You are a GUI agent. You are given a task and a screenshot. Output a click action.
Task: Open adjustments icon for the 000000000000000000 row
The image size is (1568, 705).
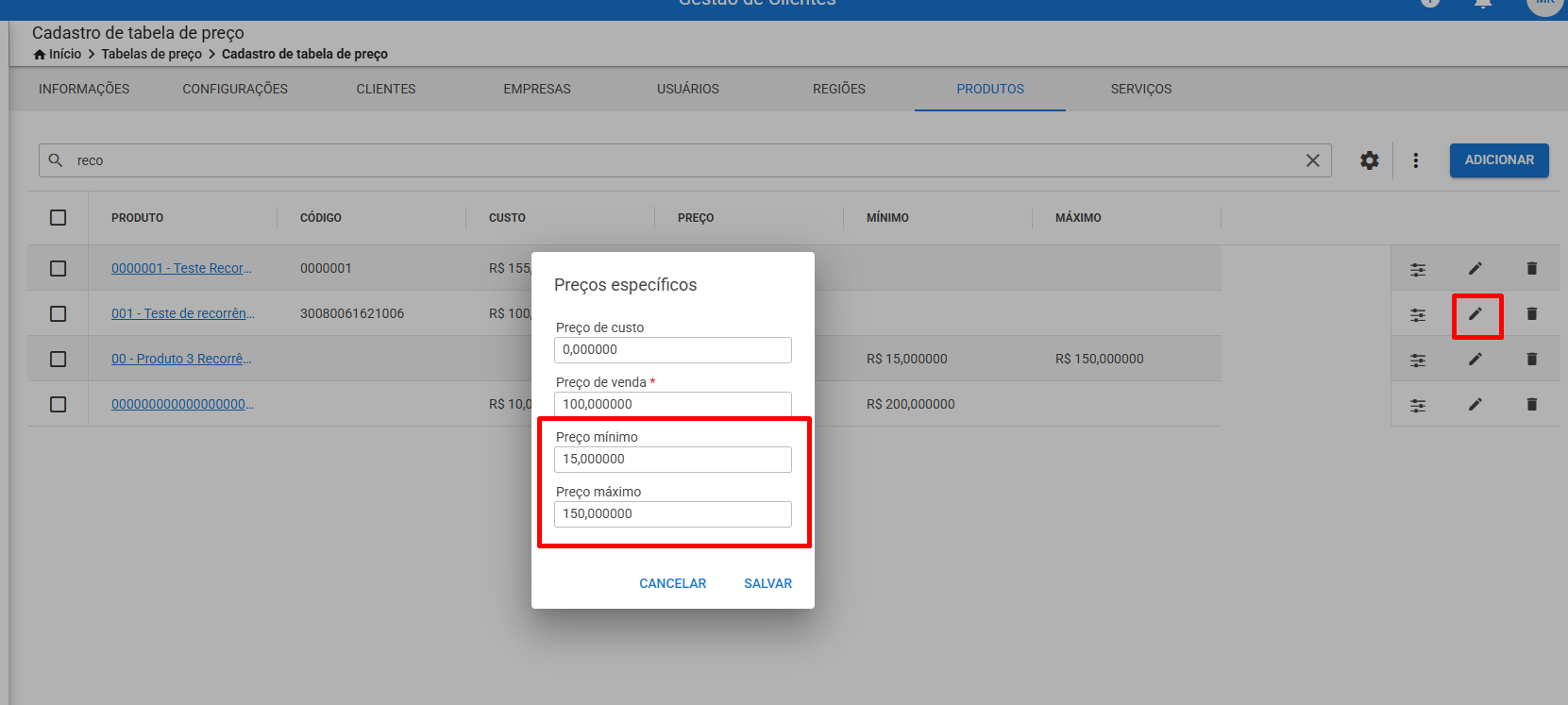pyautogui.click(x=1418, y=405)
